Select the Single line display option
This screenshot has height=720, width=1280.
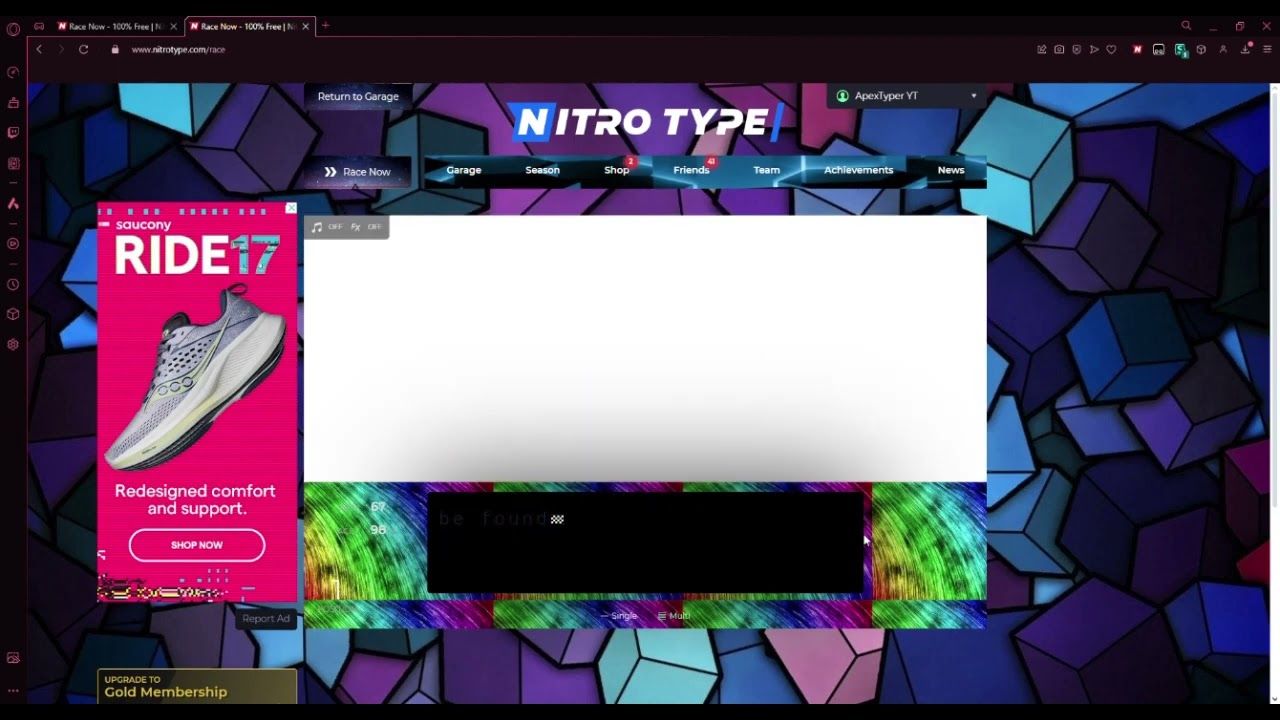pyautogui.click(x=619, y=616)
